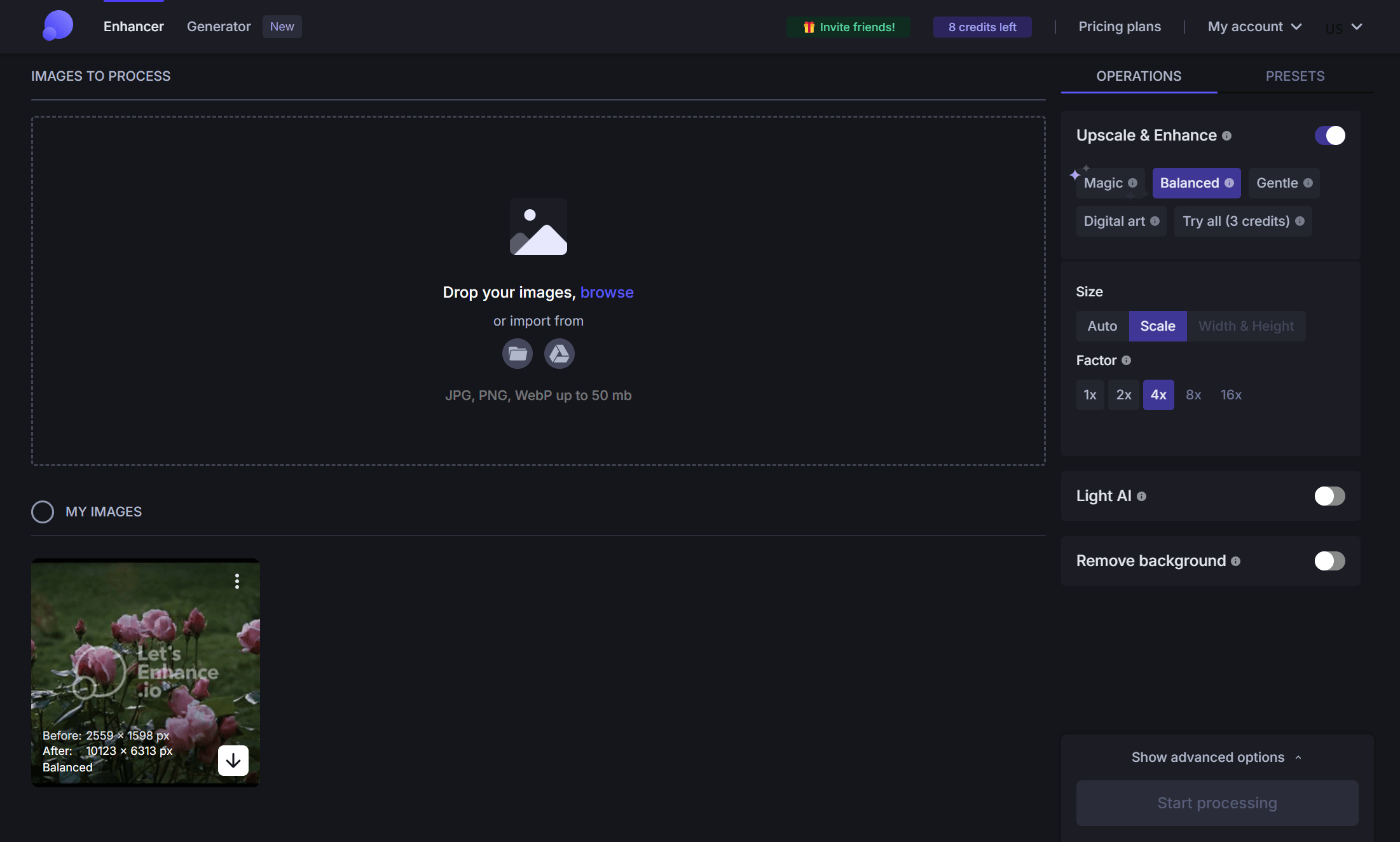Click browse to upload images
Screen dimensions: 1400x842
click(x=607, y=292)
